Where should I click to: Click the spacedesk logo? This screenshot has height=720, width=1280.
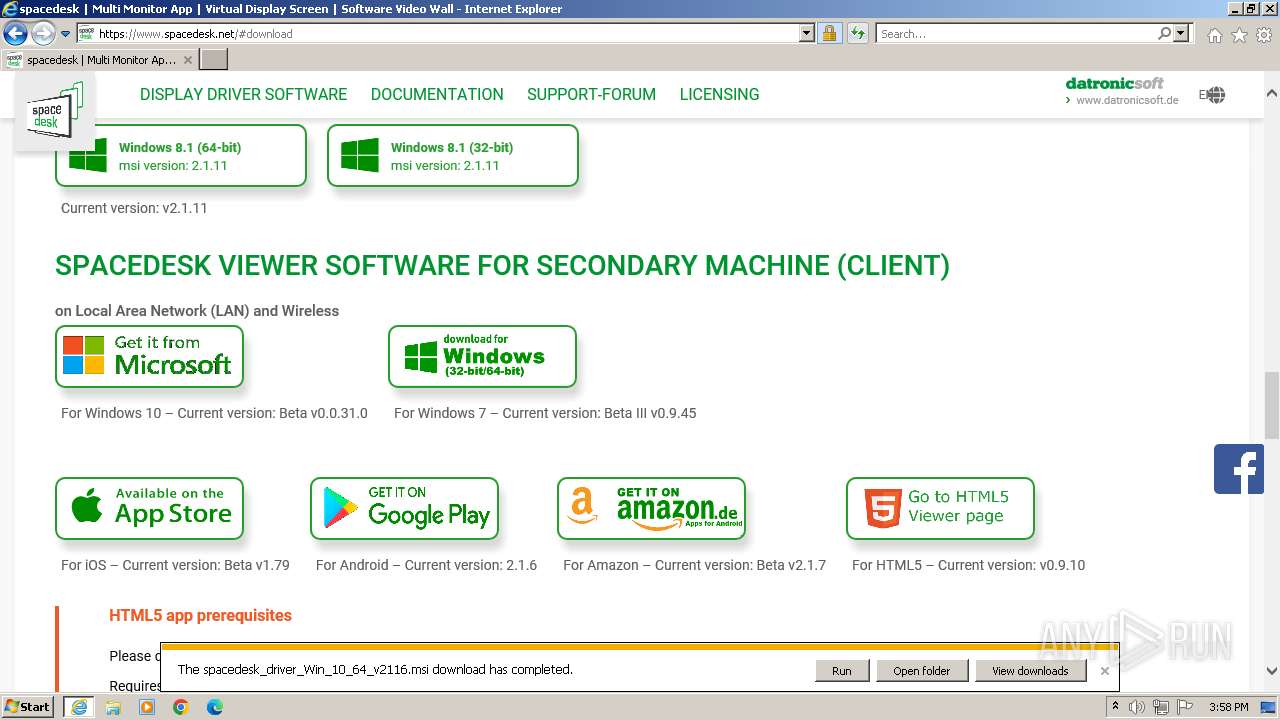coord(54,110)
